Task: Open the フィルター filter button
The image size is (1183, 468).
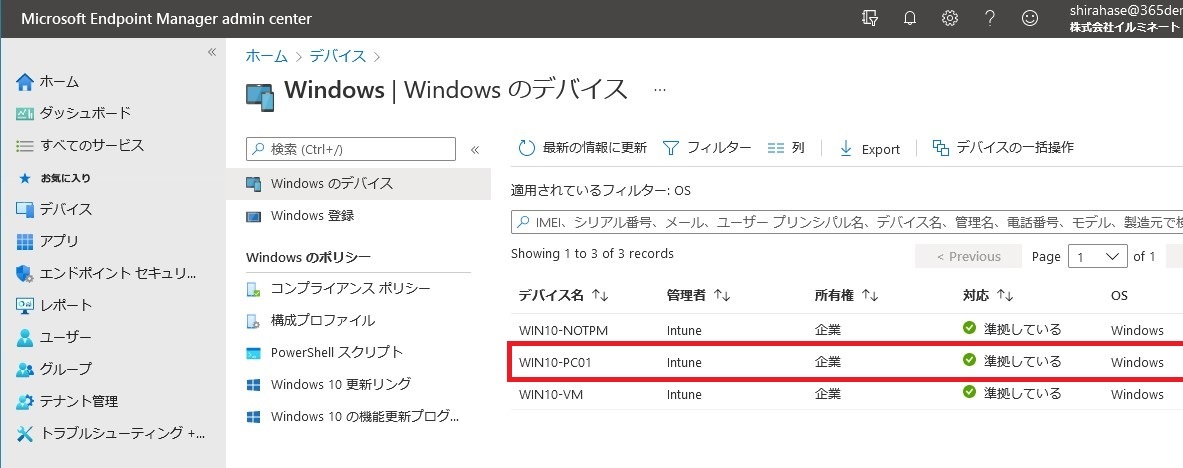Action: coord(707,148)
